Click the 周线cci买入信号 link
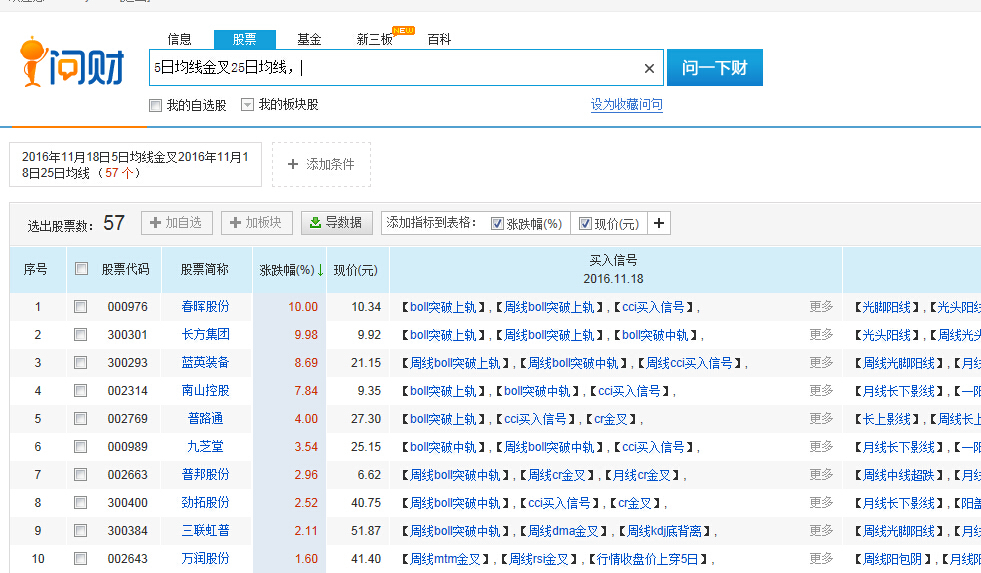 tap(689, 363)
